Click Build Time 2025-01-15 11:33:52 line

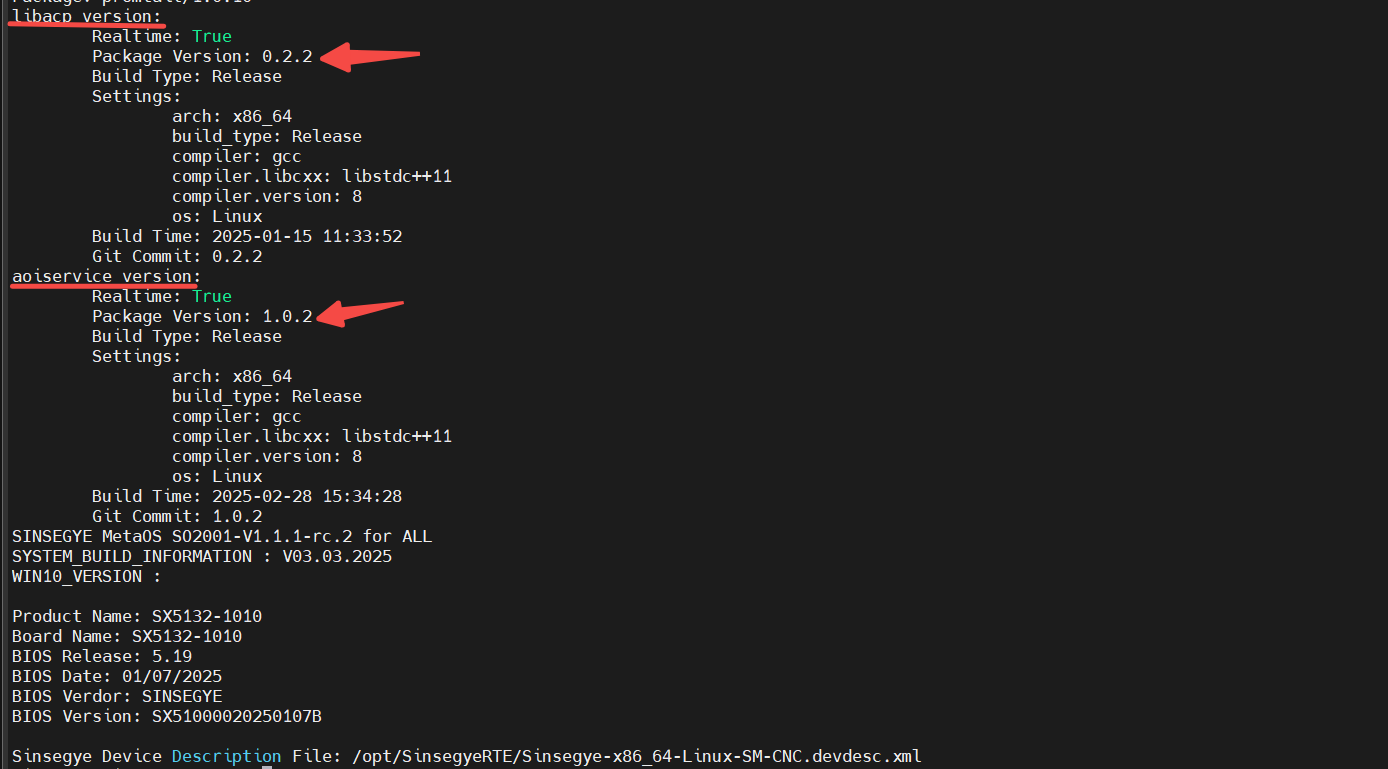246,236
